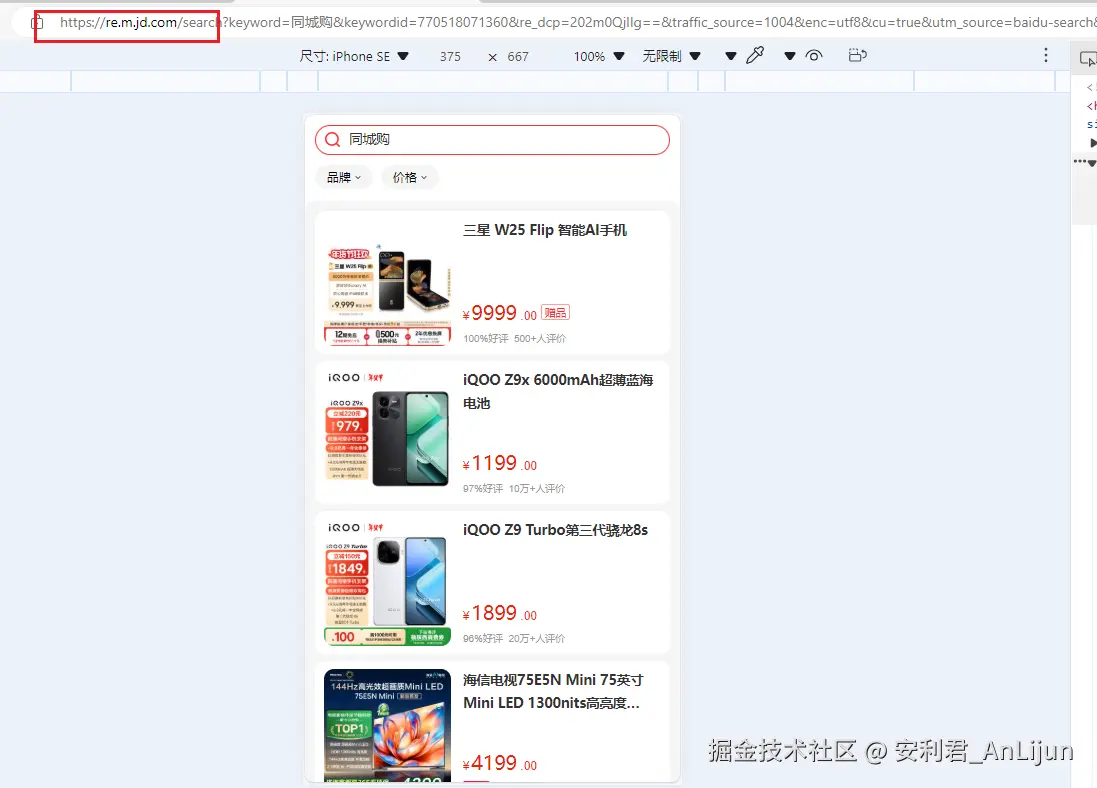Expand the DevTools element tree triangle
Viewport: 1097px width, 788px height.
click(1092, 143)
